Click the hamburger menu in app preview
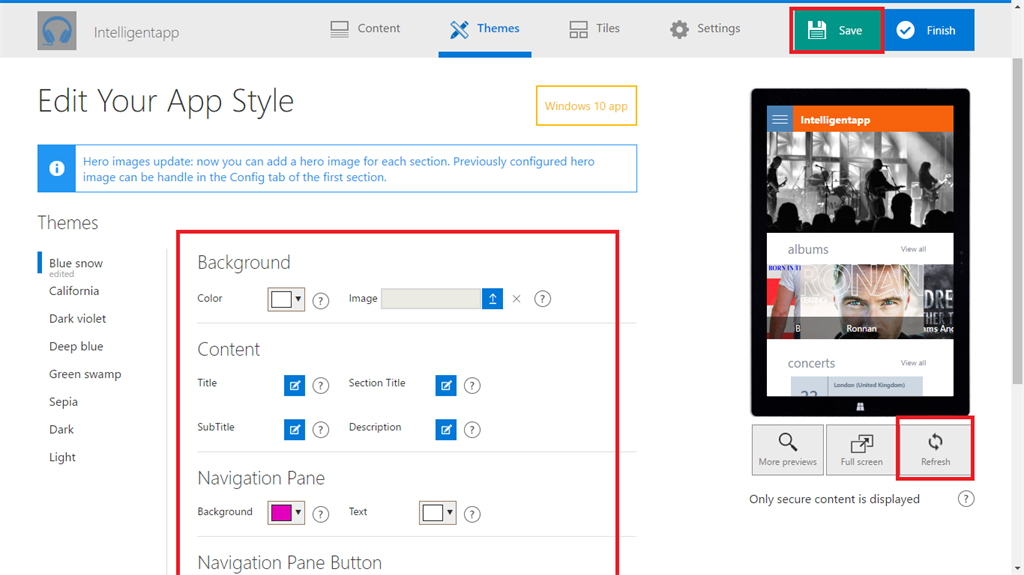Screen dimensions: 1024x575 [780, 120]
